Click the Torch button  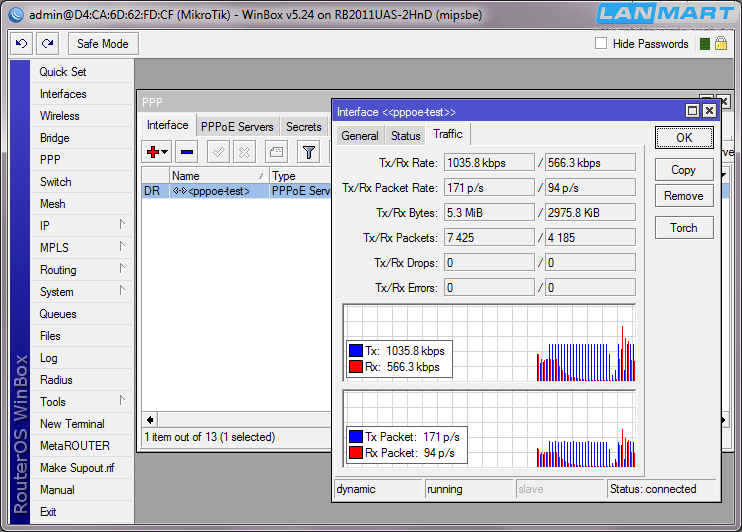[684, 228]
